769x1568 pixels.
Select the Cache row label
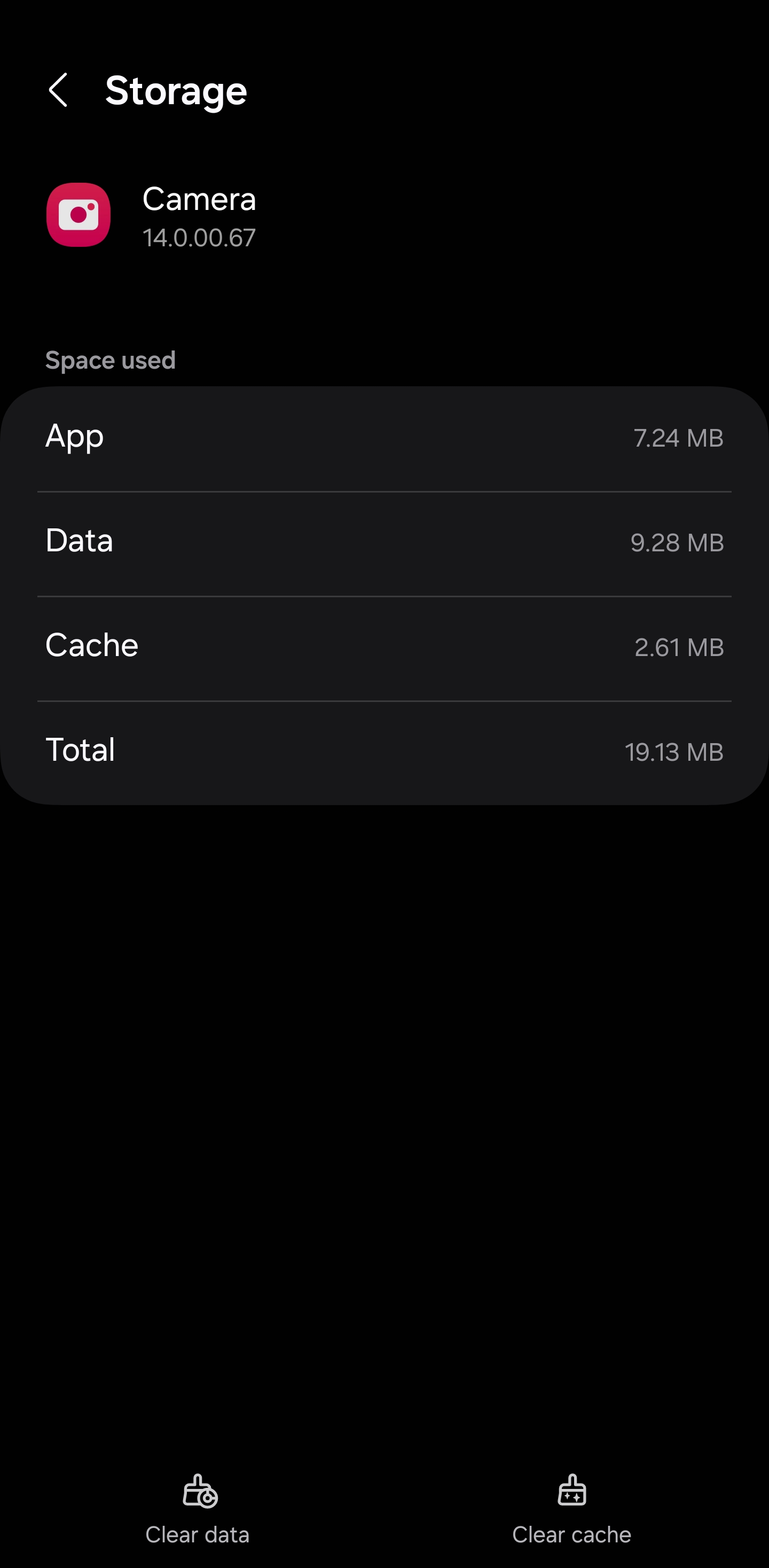[x=92, y=646]
